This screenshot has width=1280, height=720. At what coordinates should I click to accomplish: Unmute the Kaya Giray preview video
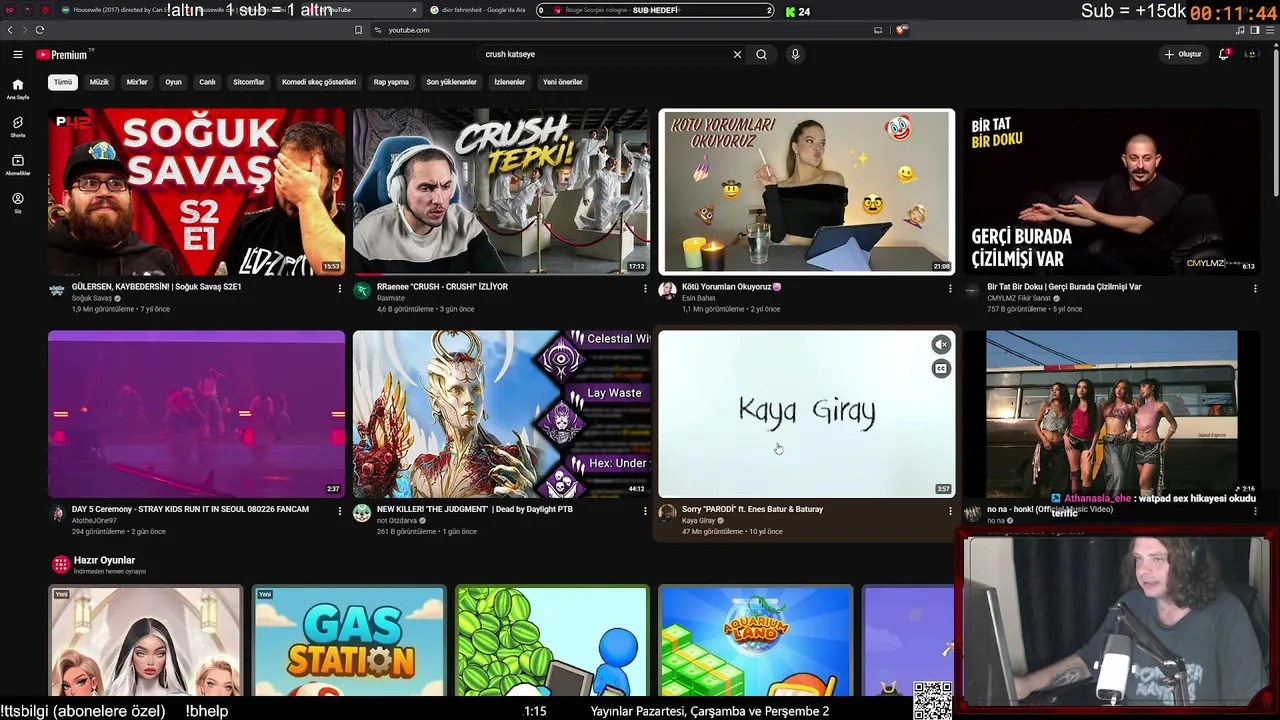click(941, 345)
